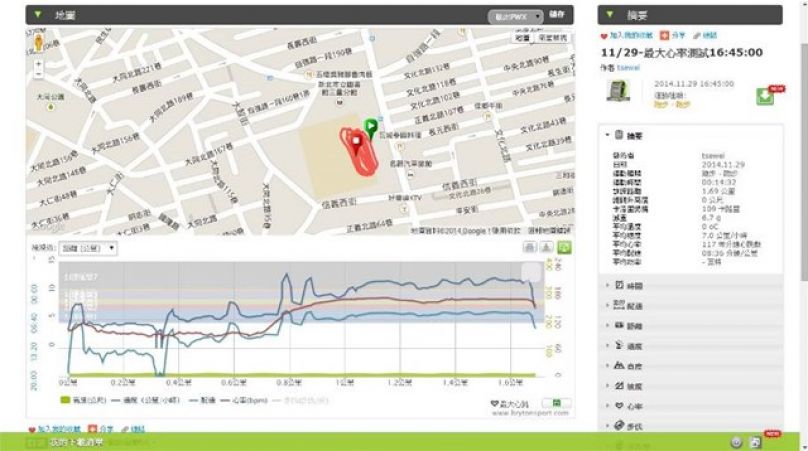Click the device thumbnail in summary panel
The width and height of the screenshot is (808, 451).
pyautogui.click(x=618, y=91)
